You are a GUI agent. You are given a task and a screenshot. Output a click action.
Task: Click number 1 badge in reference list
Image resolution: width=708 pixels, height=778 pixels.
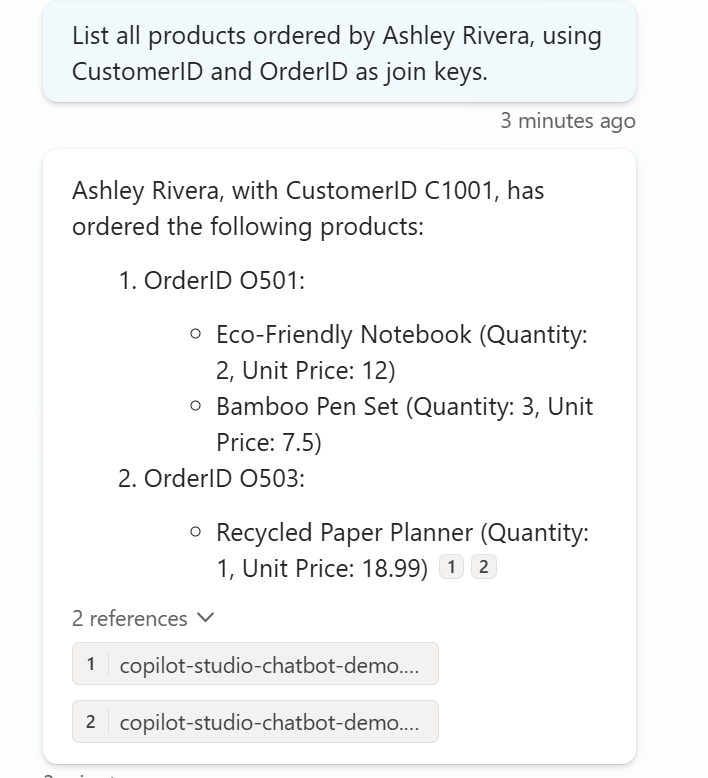[x=91, y=664]
